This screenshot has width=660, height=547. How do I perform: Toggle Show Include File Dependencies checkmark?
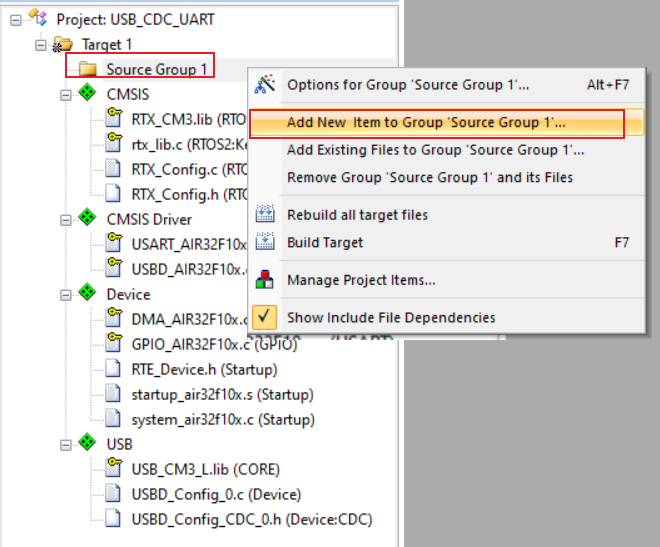(264, 317)
